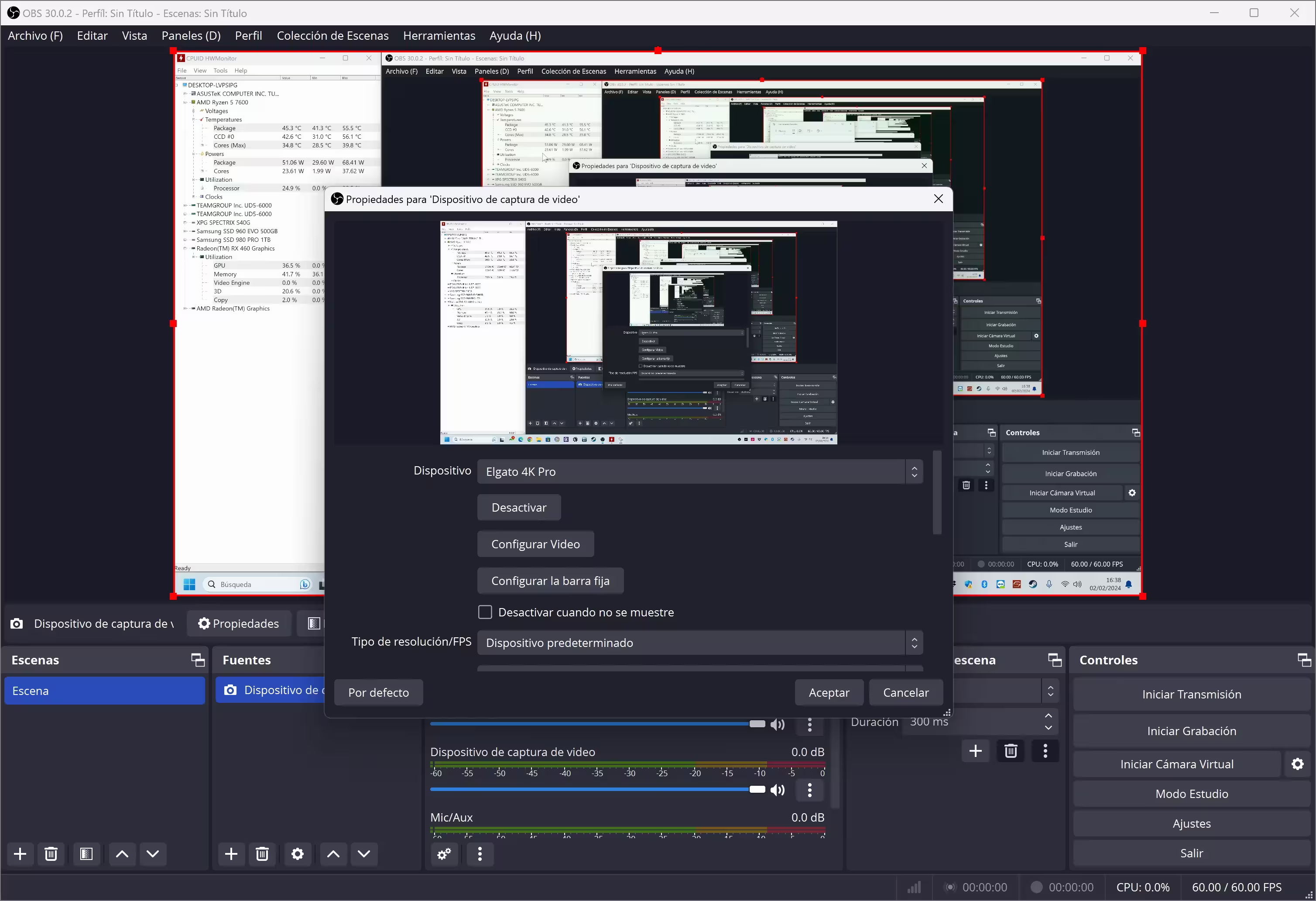
Task: Click camera icon beside source name bar
Action: [17, 623]
